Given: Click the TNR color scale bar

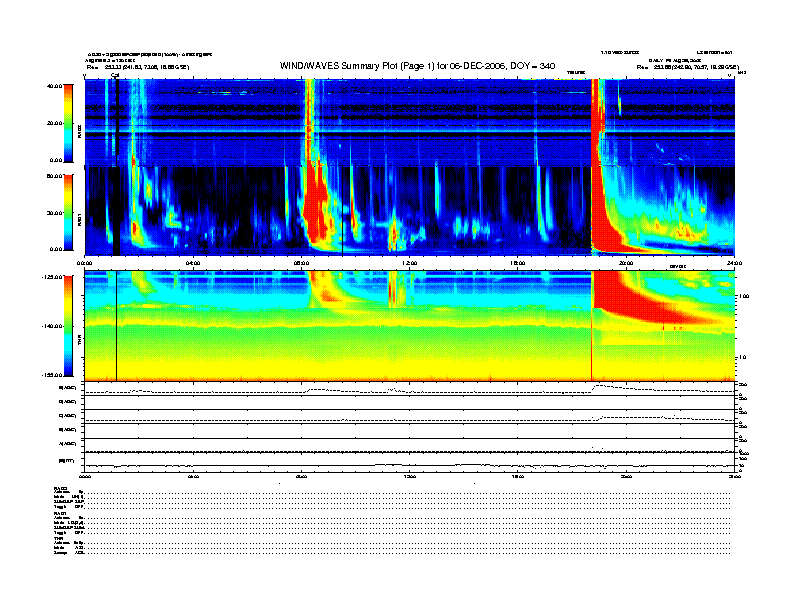Looking at the screenshot, I should pos(68,326).
